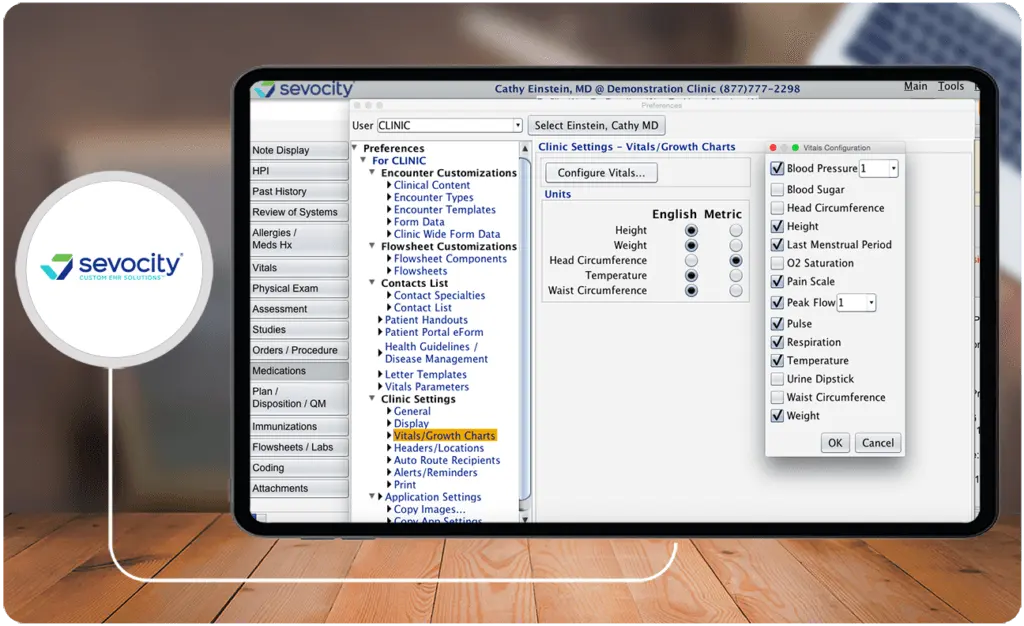Select Metric radio for Weight
Screen dimensions: 1024x626
click(736, 245)
